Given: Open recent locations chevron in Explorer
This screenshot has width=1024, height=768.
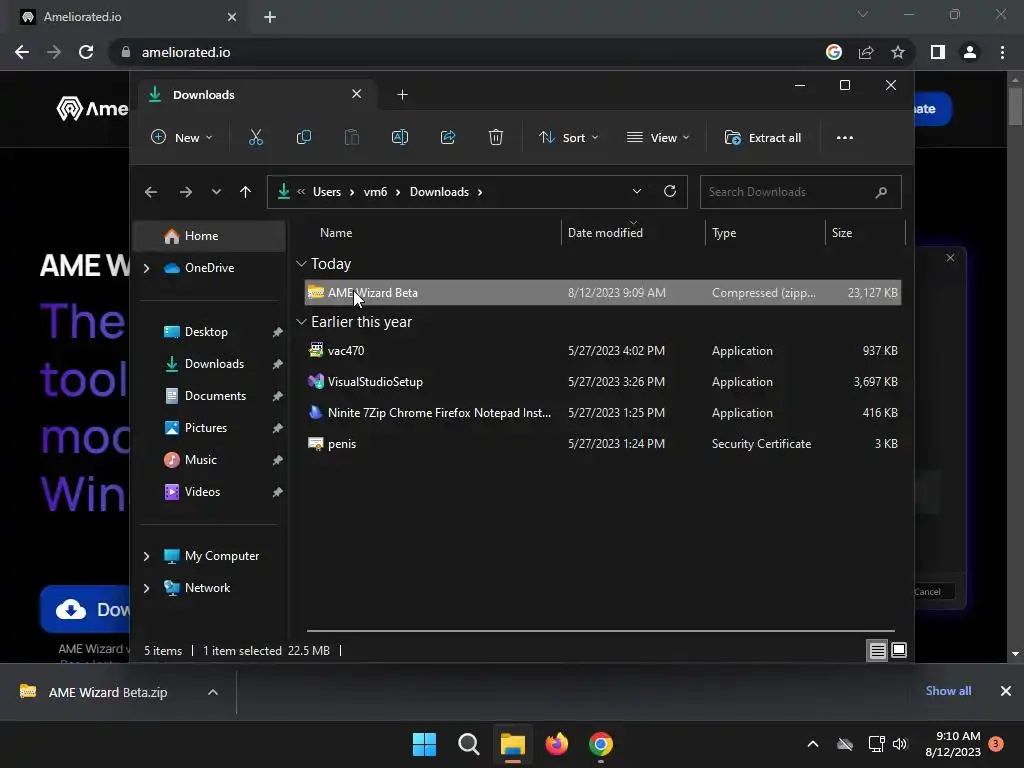Looking at the screenshot, I should tap(216, 192).
